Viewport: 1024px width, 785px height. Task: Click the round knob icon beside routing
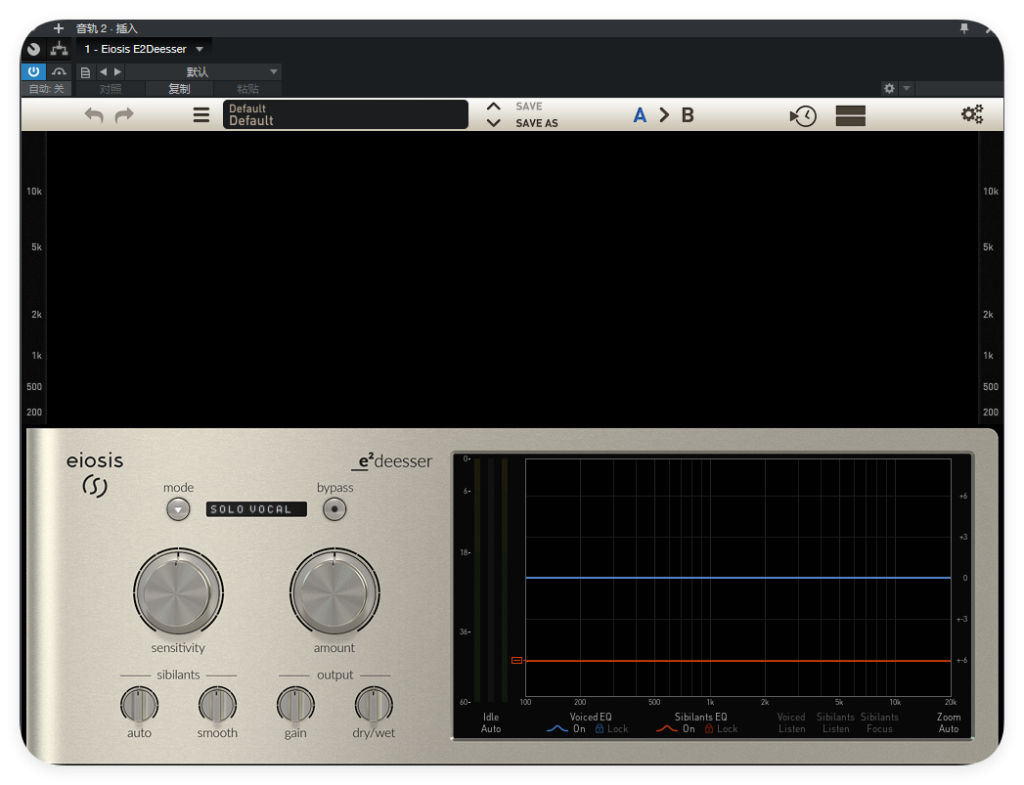tap(34, 49)
